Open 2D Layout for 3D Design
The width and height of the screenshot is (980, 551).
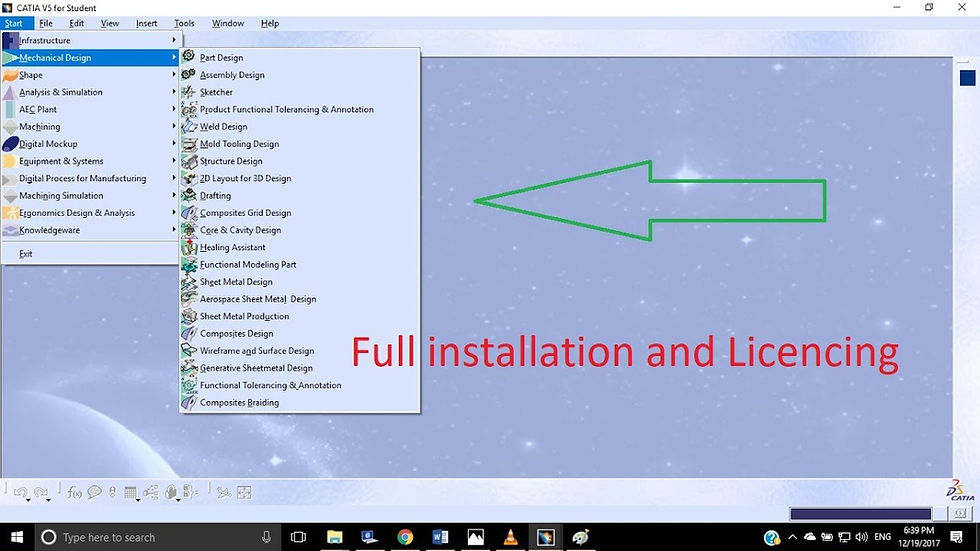[299, 179]
